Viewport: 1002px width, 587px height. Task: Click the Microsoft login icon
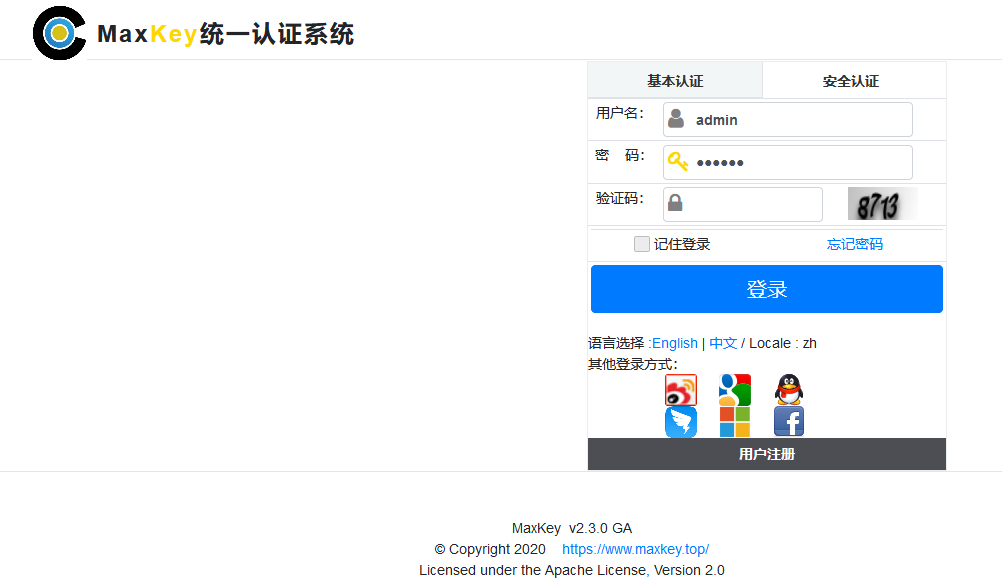734,421
